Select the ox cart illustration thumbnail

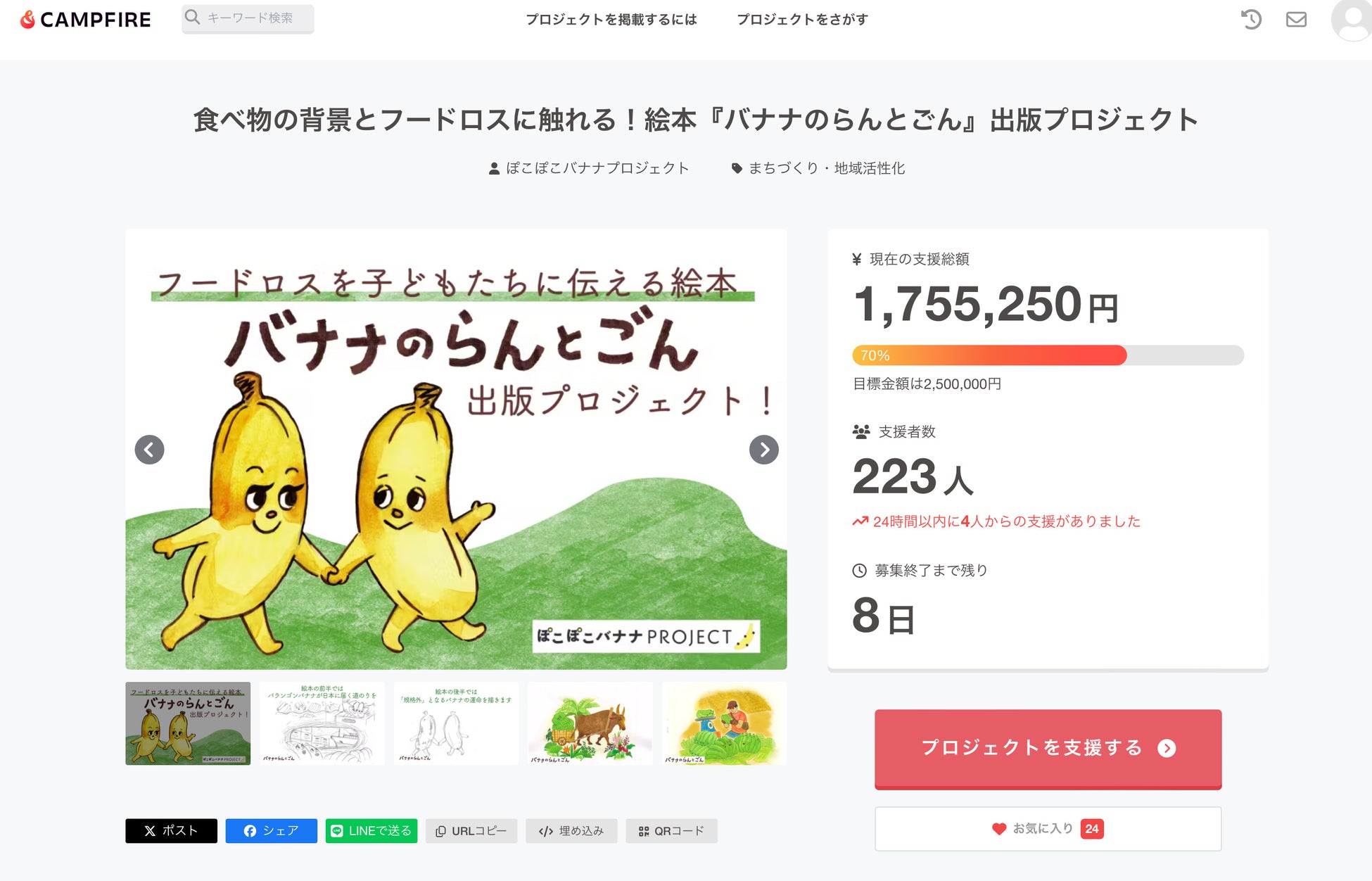(590, 723)
